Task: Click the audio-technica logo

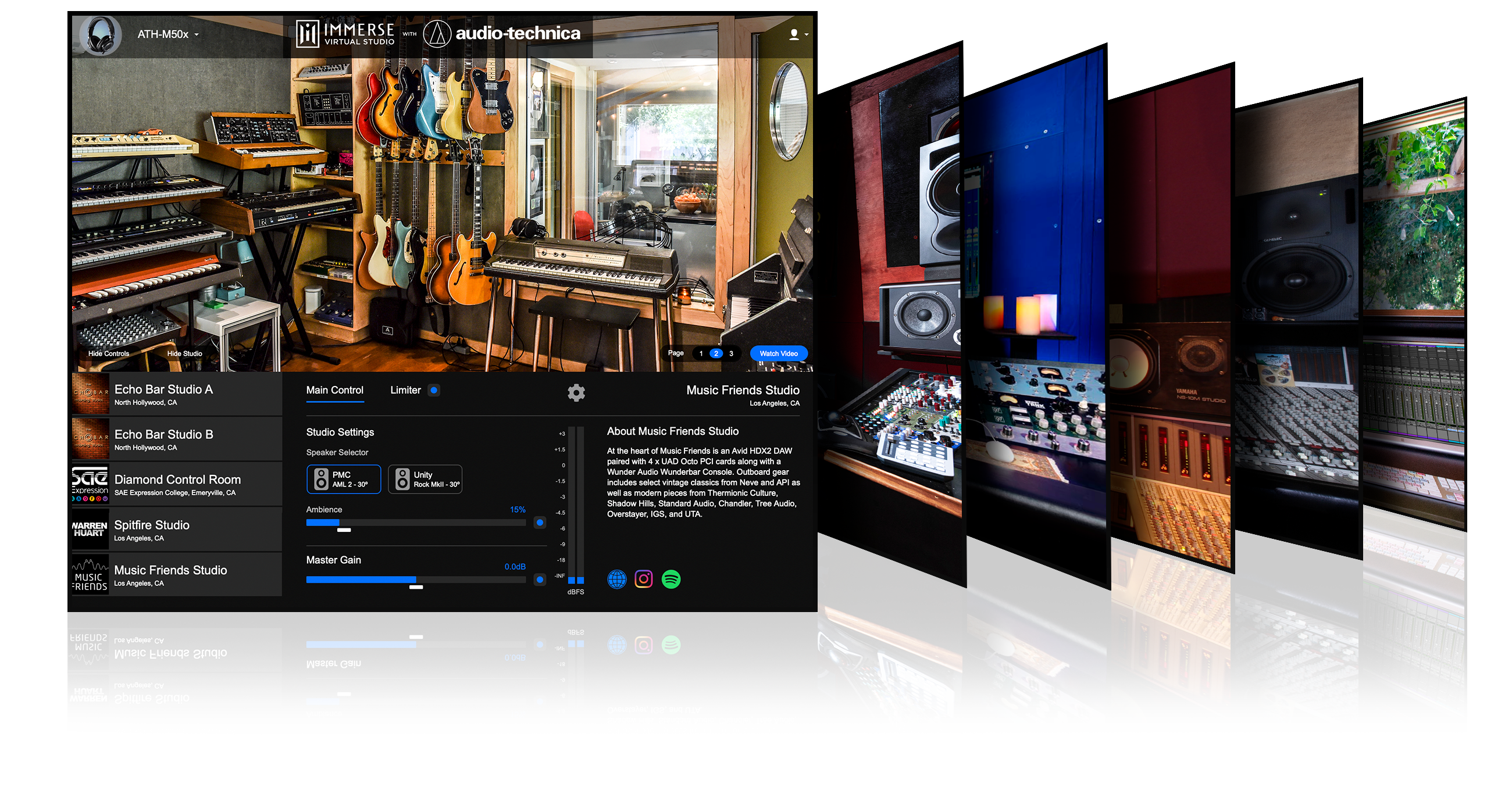Action: (x=502, y=34)
